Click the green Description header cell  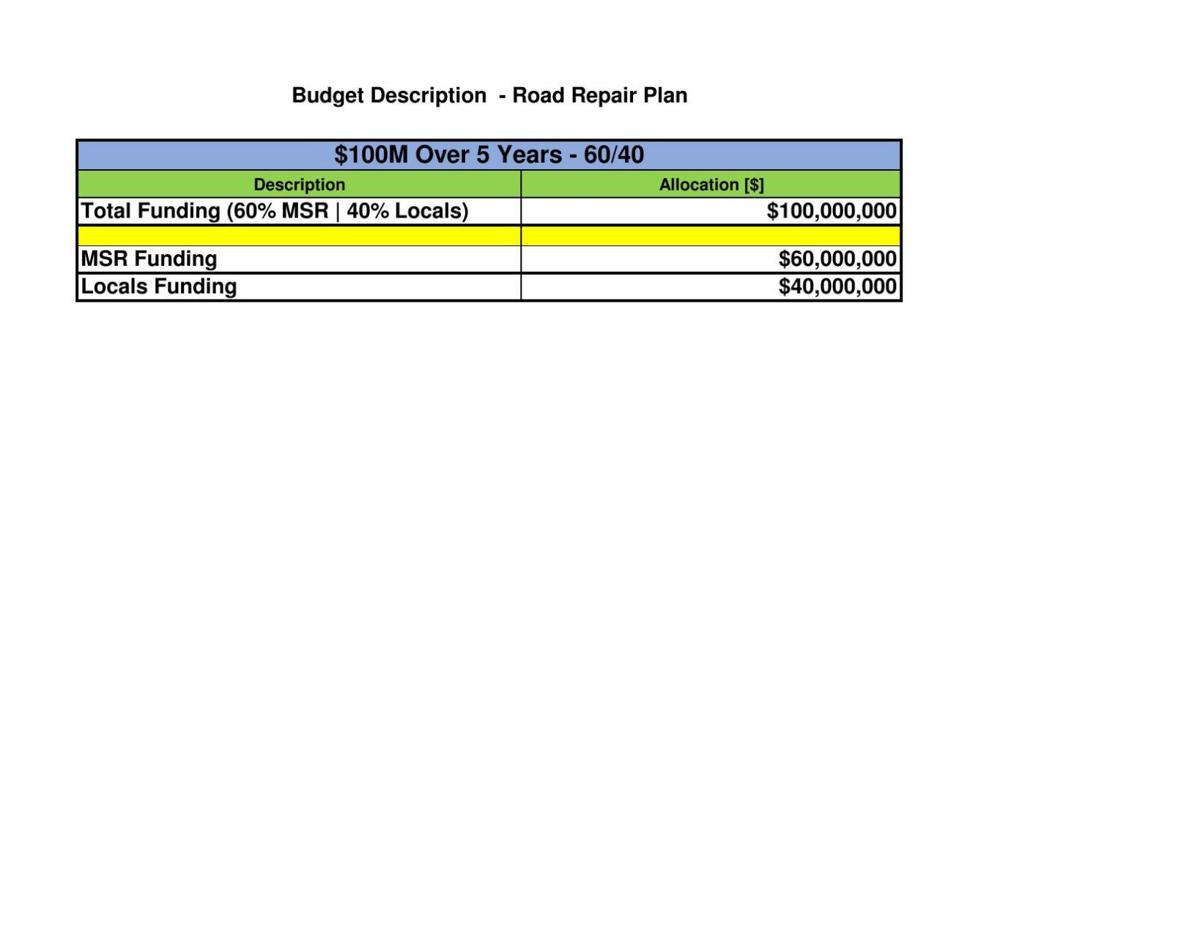299,184
